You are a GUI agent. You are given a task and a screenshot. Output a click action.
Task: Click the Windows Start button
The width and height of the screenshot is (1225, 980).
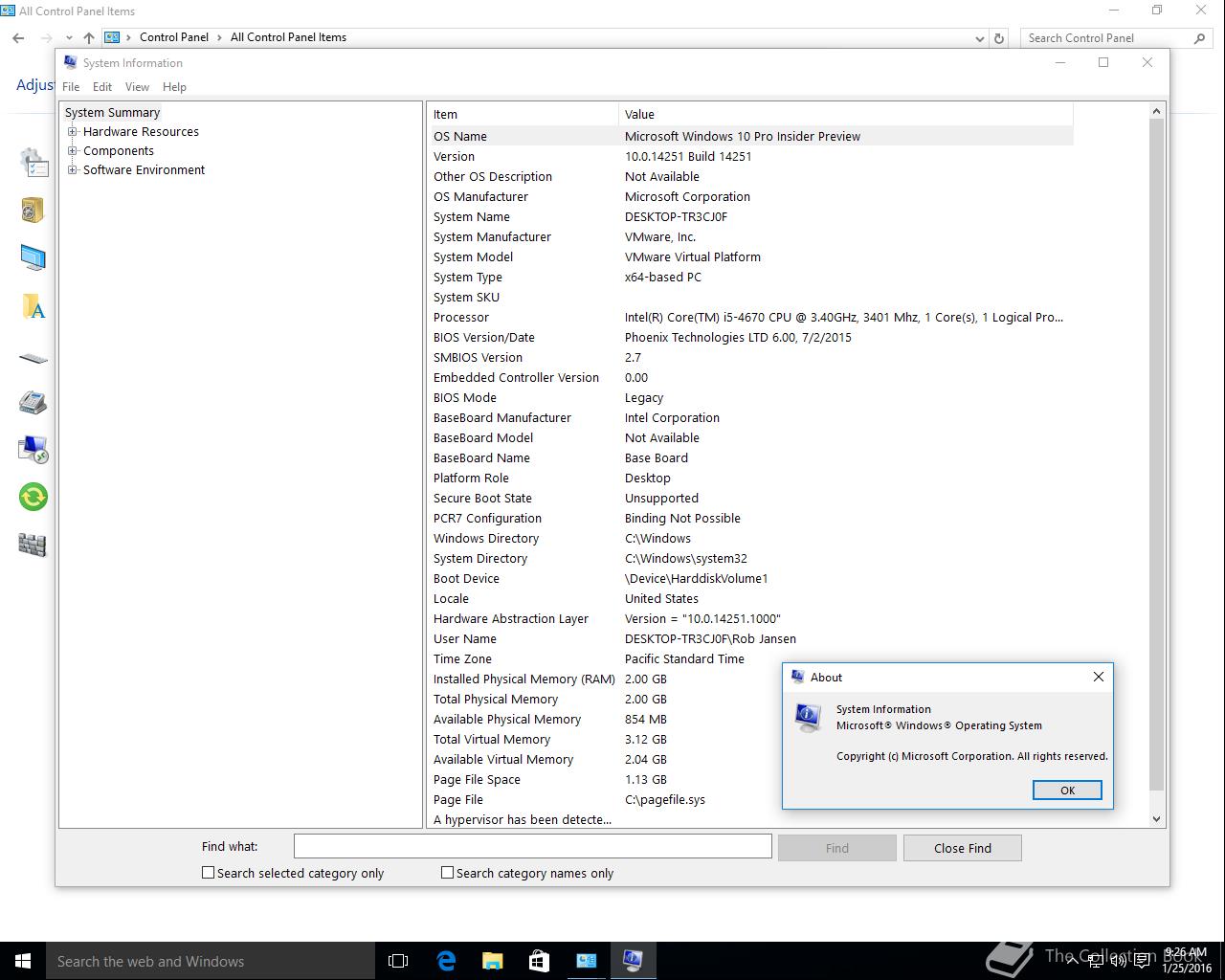(23, 961)
